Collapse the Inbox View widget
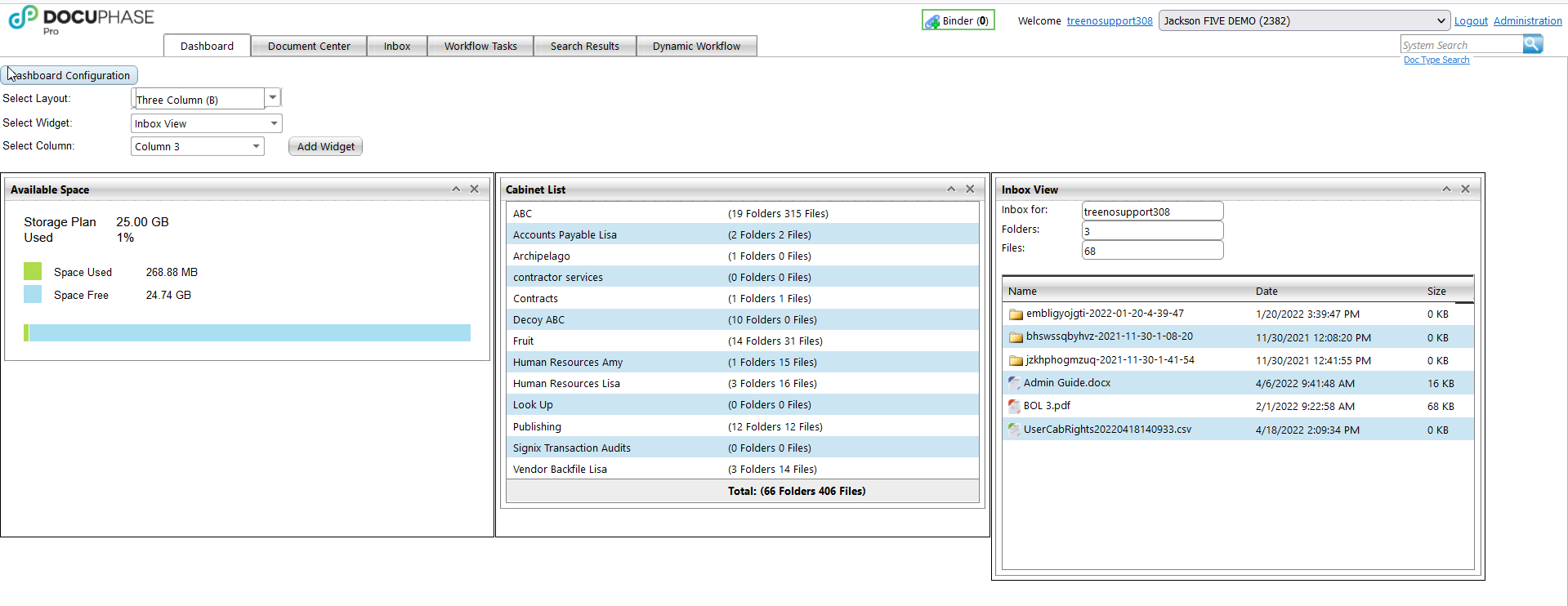Image resolution: width=1568 pixels, height=606 pixels. pyautogui.click(x=1446, y=189)
